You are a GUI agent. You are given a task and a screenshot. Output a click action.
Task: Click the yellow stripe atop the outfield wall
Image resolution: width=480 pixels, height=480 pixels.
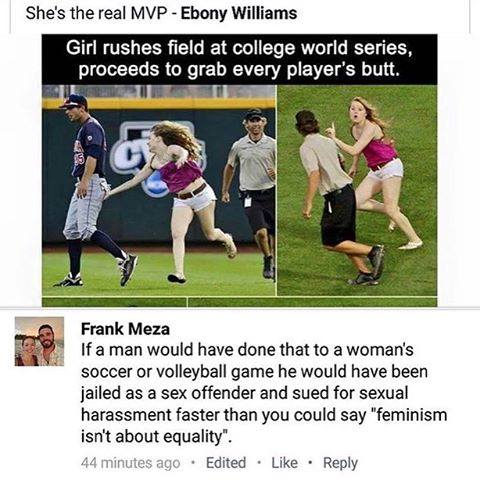coord(159,103)
